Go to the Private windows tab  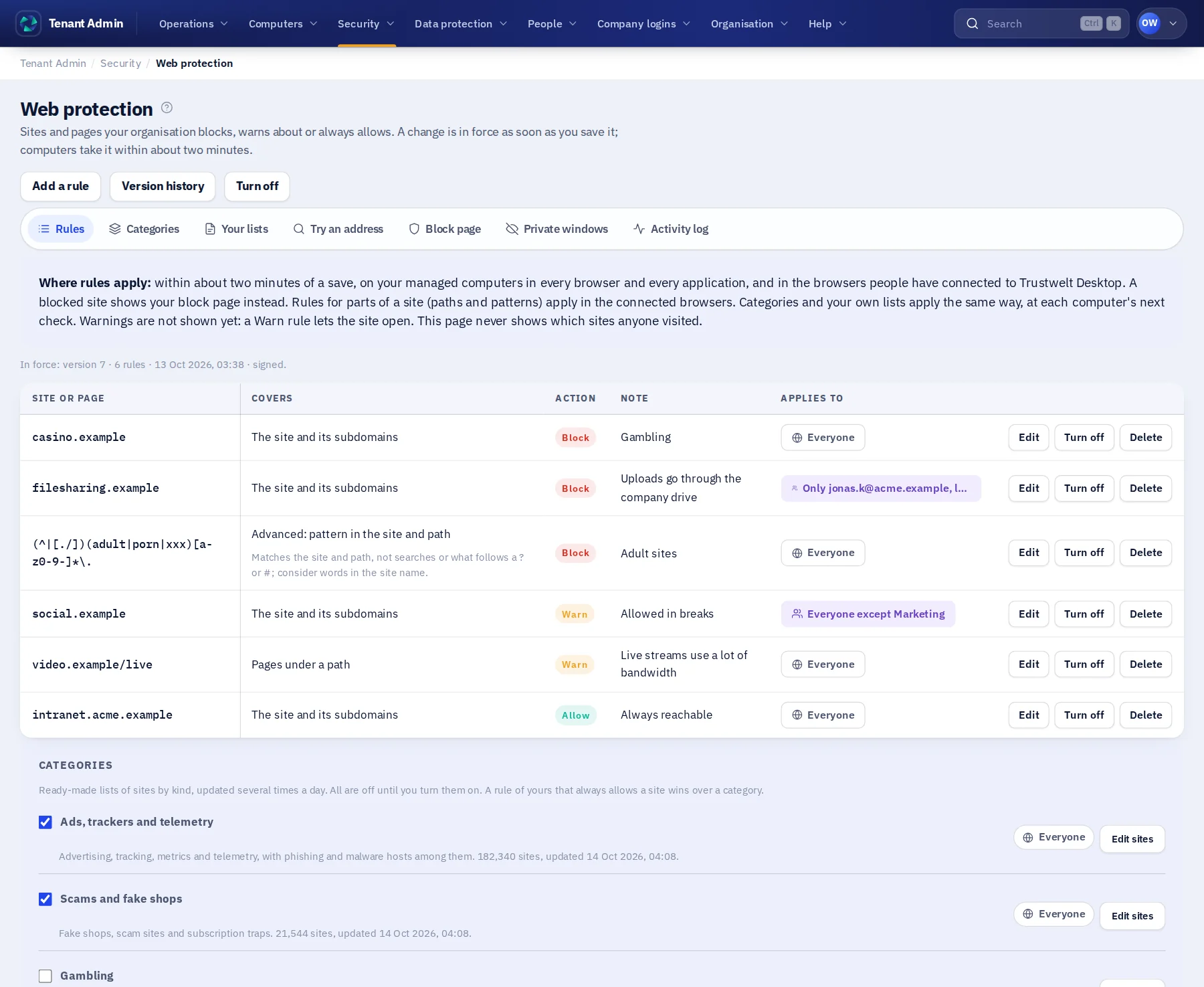557,229
